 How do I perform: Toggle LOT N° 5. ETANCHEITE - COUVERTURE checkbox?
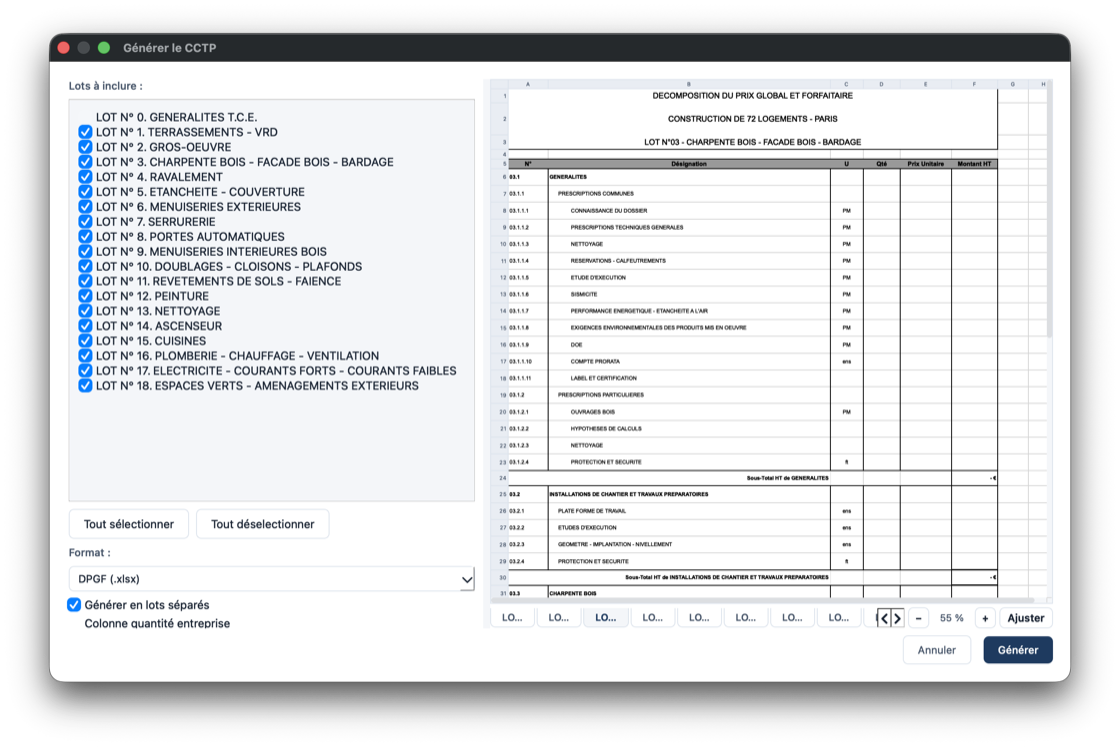85,192
